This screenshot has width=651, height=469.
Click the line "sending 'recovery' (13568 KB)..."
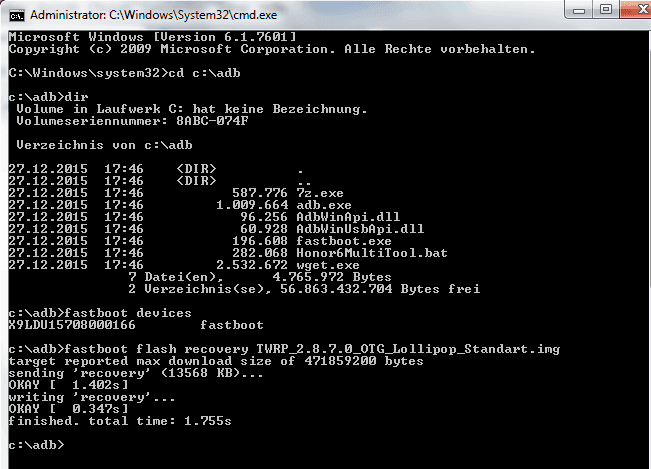click(136, 373)
